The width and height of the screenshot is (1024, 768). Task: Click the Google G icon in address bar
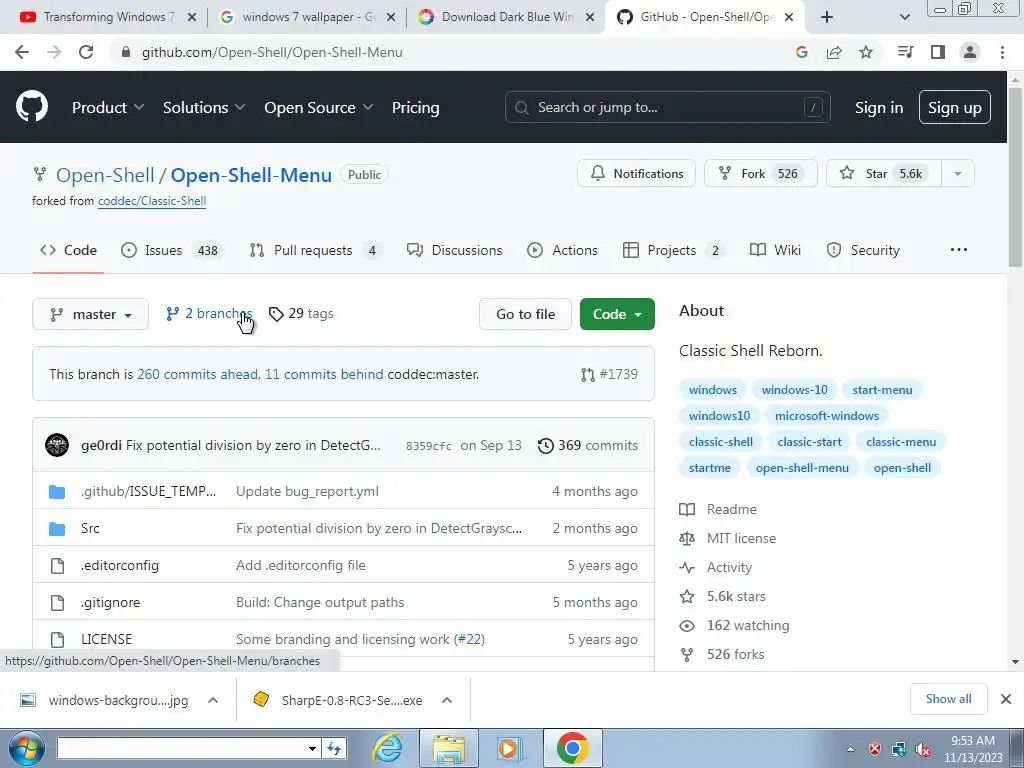point(802,52)
